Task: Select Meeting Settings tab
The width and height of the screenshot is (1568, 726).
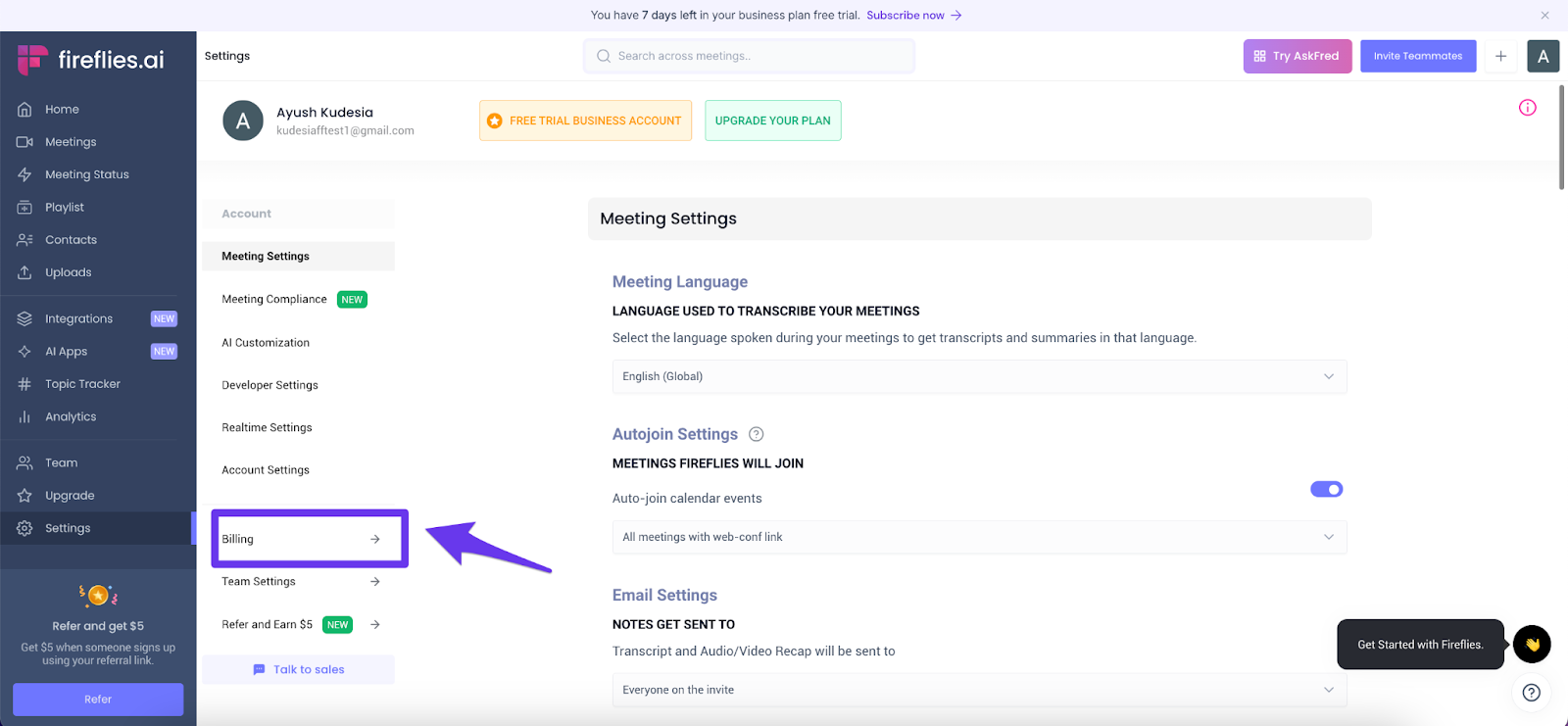Action: (298, 256)
